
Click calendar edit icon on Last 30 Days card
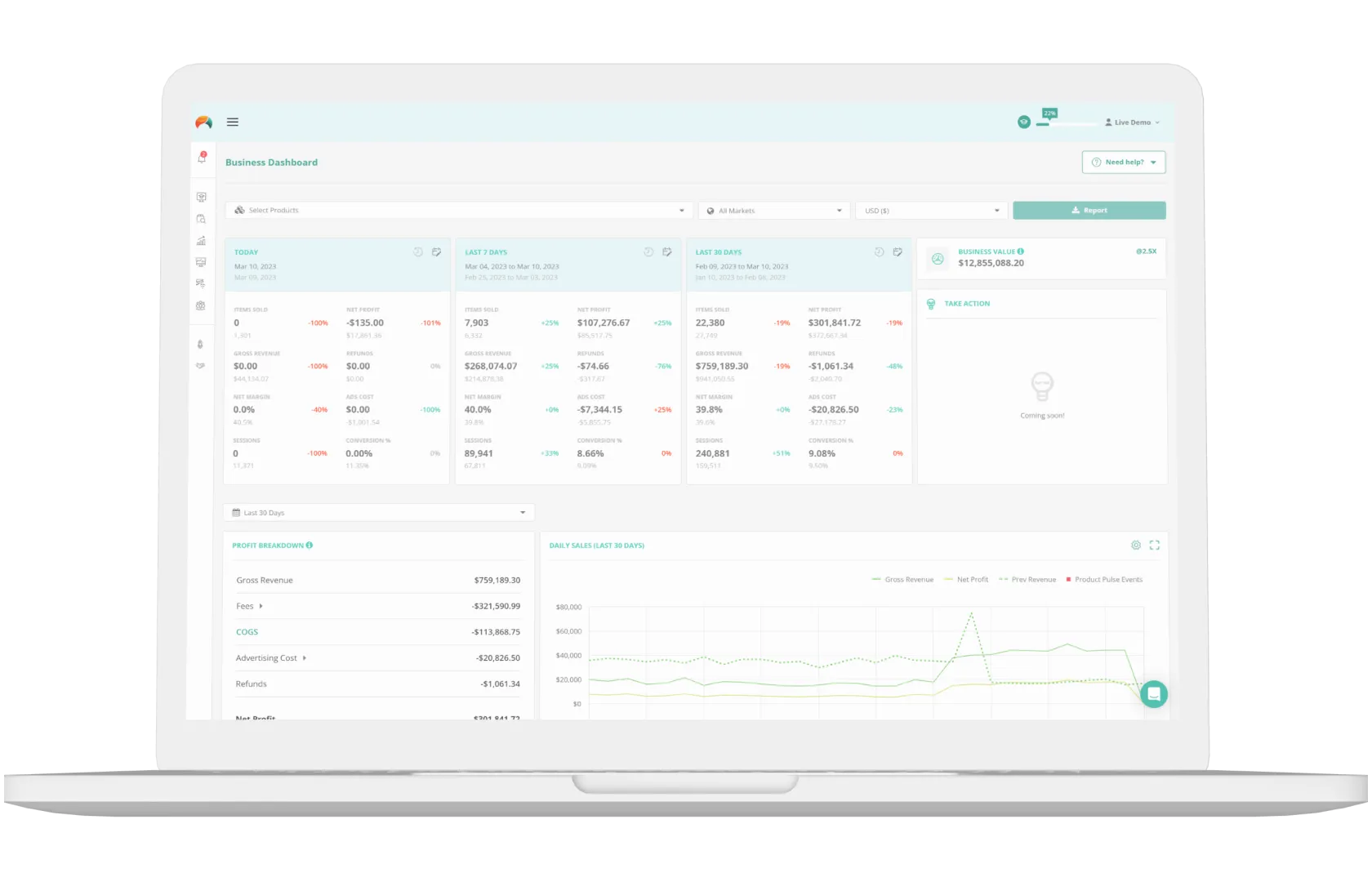point(898,252)
